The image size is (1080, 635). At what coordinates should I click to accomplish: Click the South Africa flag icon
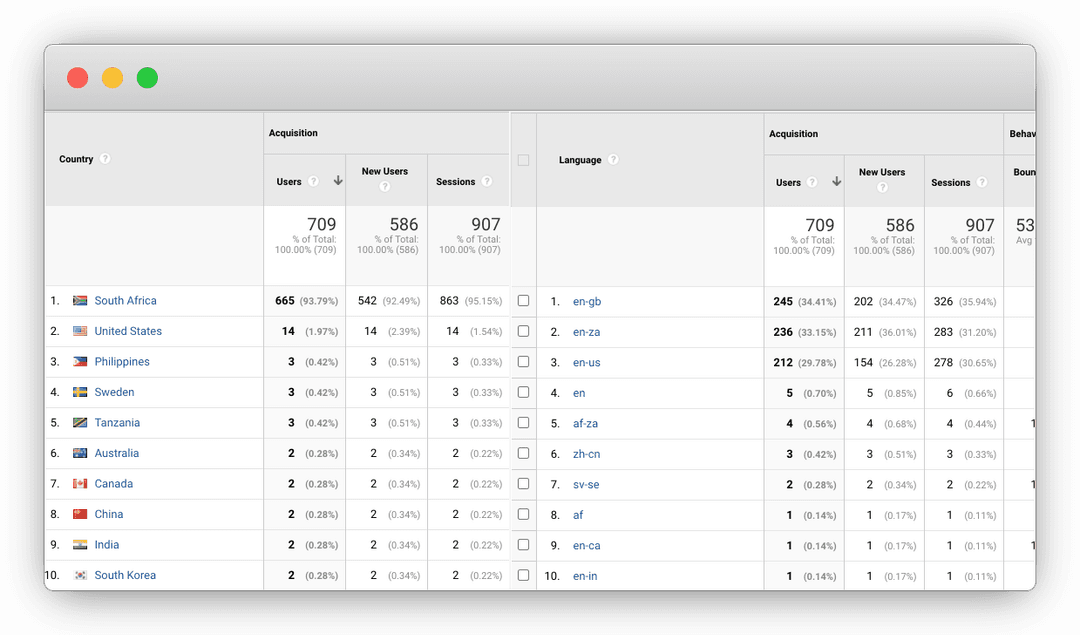pos(80,300)
